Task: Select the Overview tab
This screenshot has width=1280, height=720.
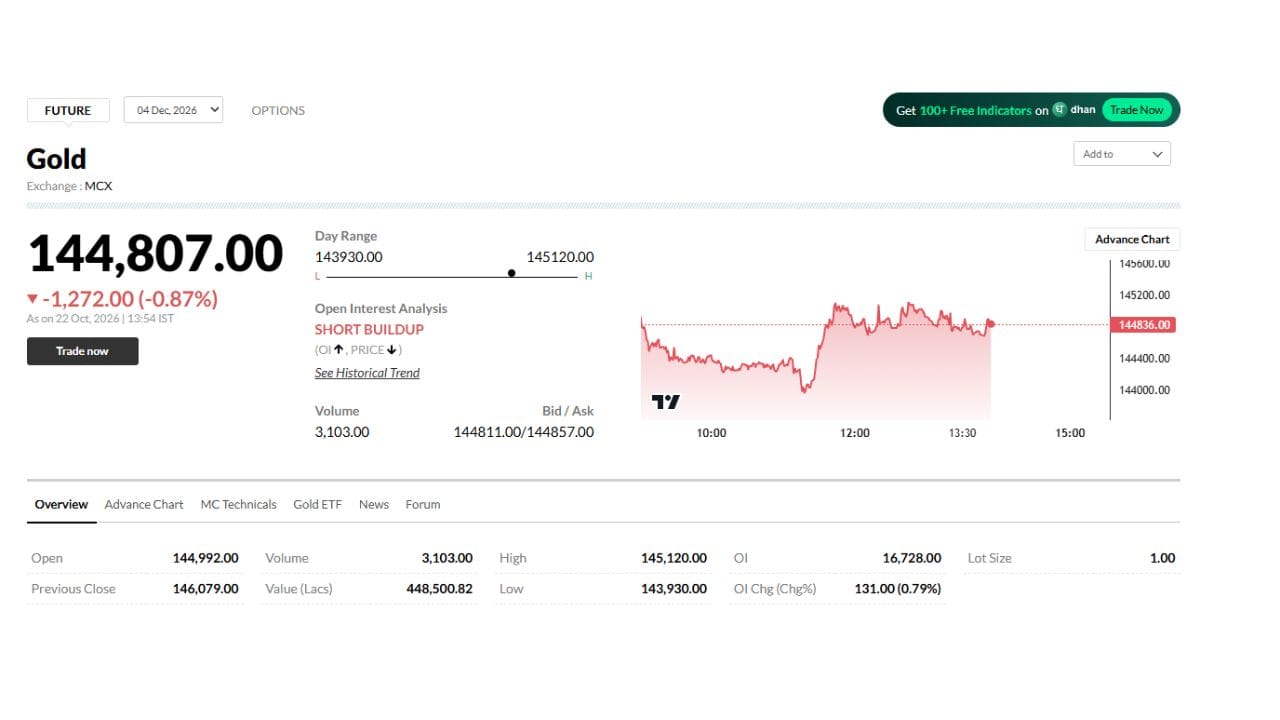Action: point(61,504)
